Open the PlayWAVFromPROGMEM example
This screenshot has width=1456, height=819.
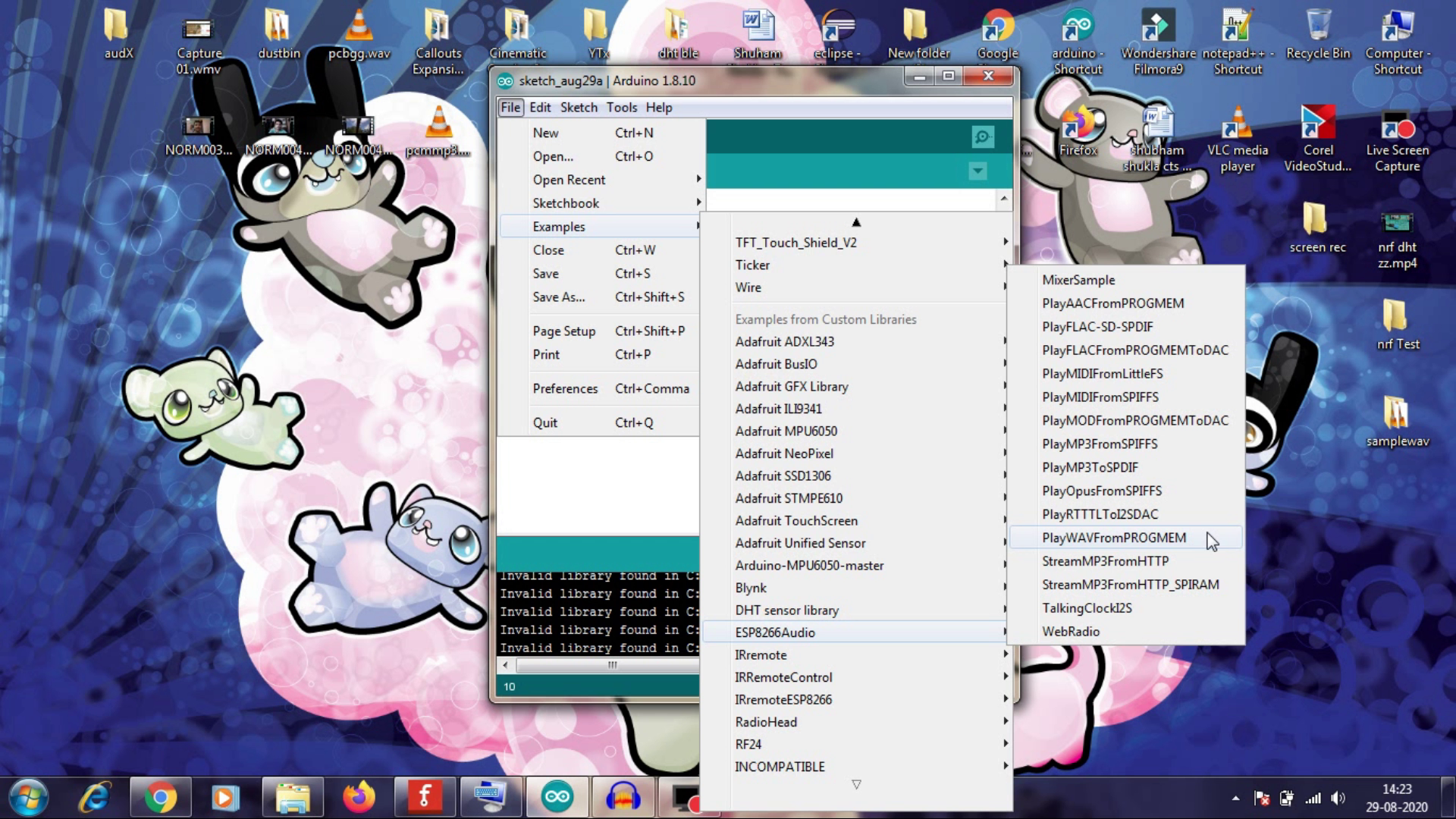[1126, 538]
